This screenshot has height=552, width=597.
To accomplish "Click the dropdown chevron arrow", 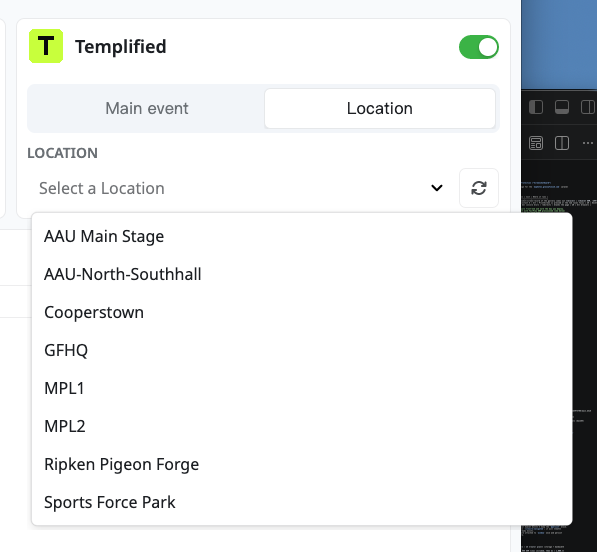I will click(437, 188).
